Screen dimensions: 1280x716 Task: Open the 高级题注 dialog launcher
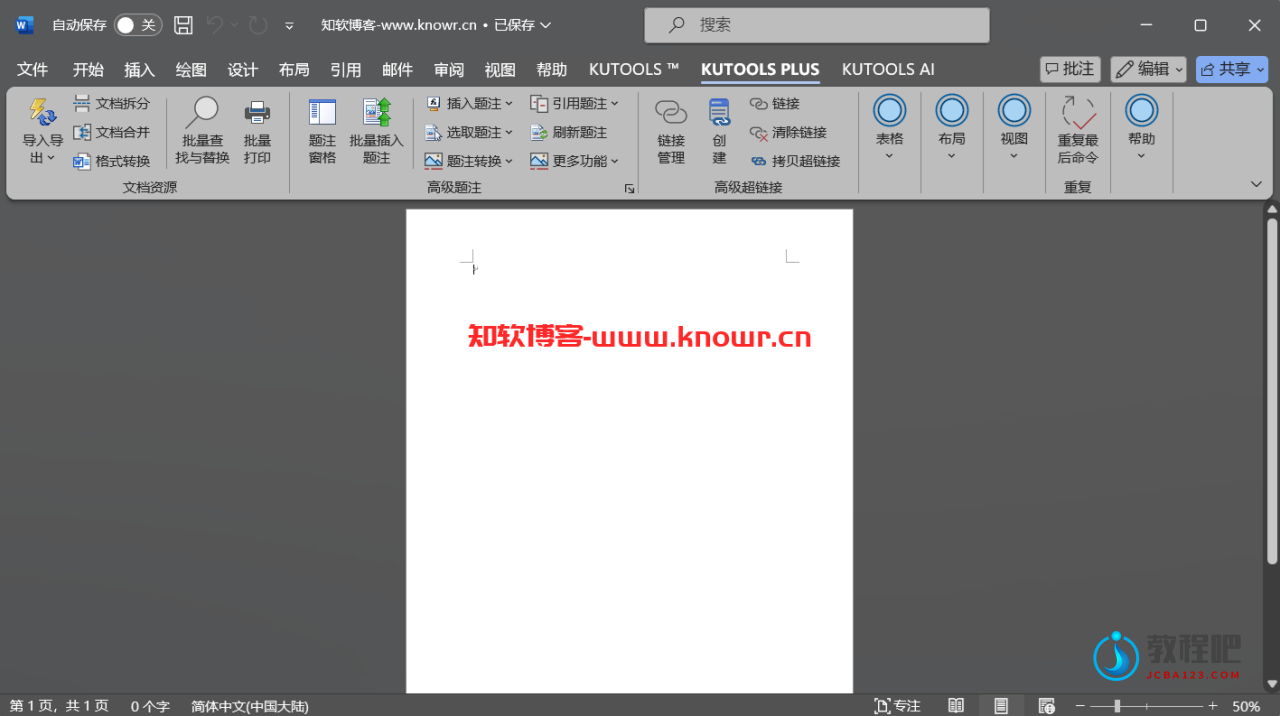click(629, 188)
